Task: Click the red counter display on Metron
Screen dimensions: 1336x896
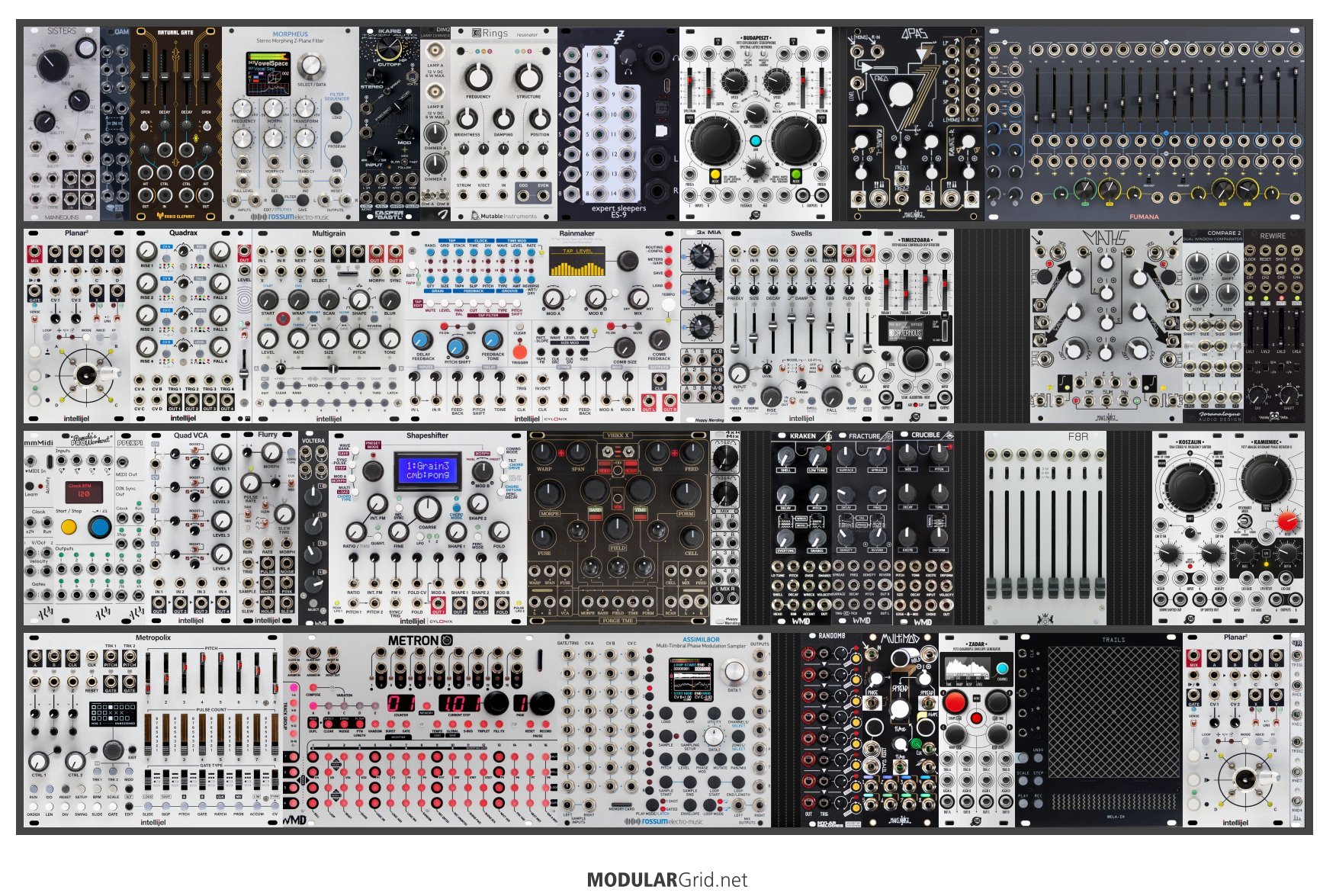Action: [x=402, y=703]
